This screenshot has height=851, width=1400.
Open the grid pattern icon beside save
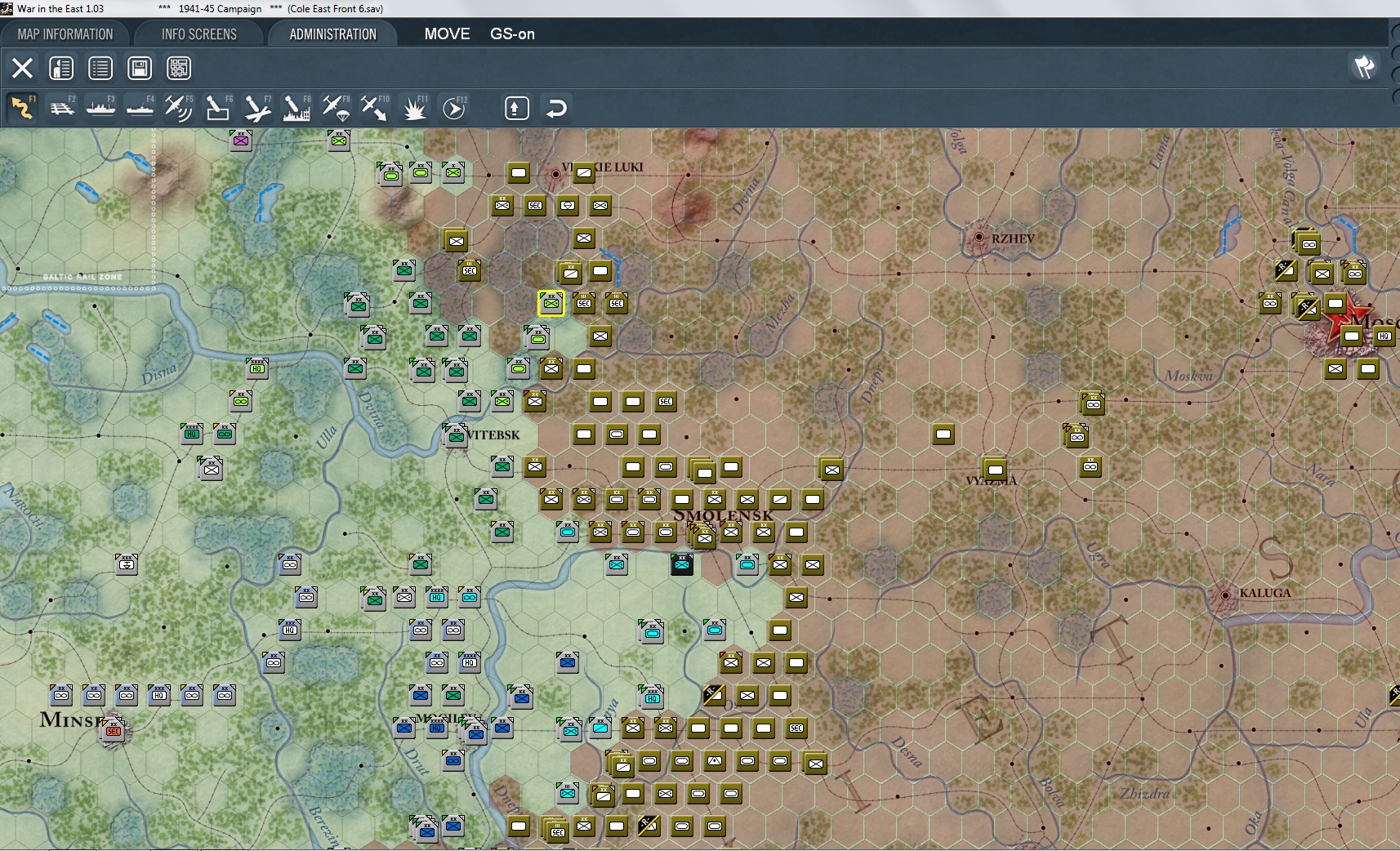click(179, 68)
